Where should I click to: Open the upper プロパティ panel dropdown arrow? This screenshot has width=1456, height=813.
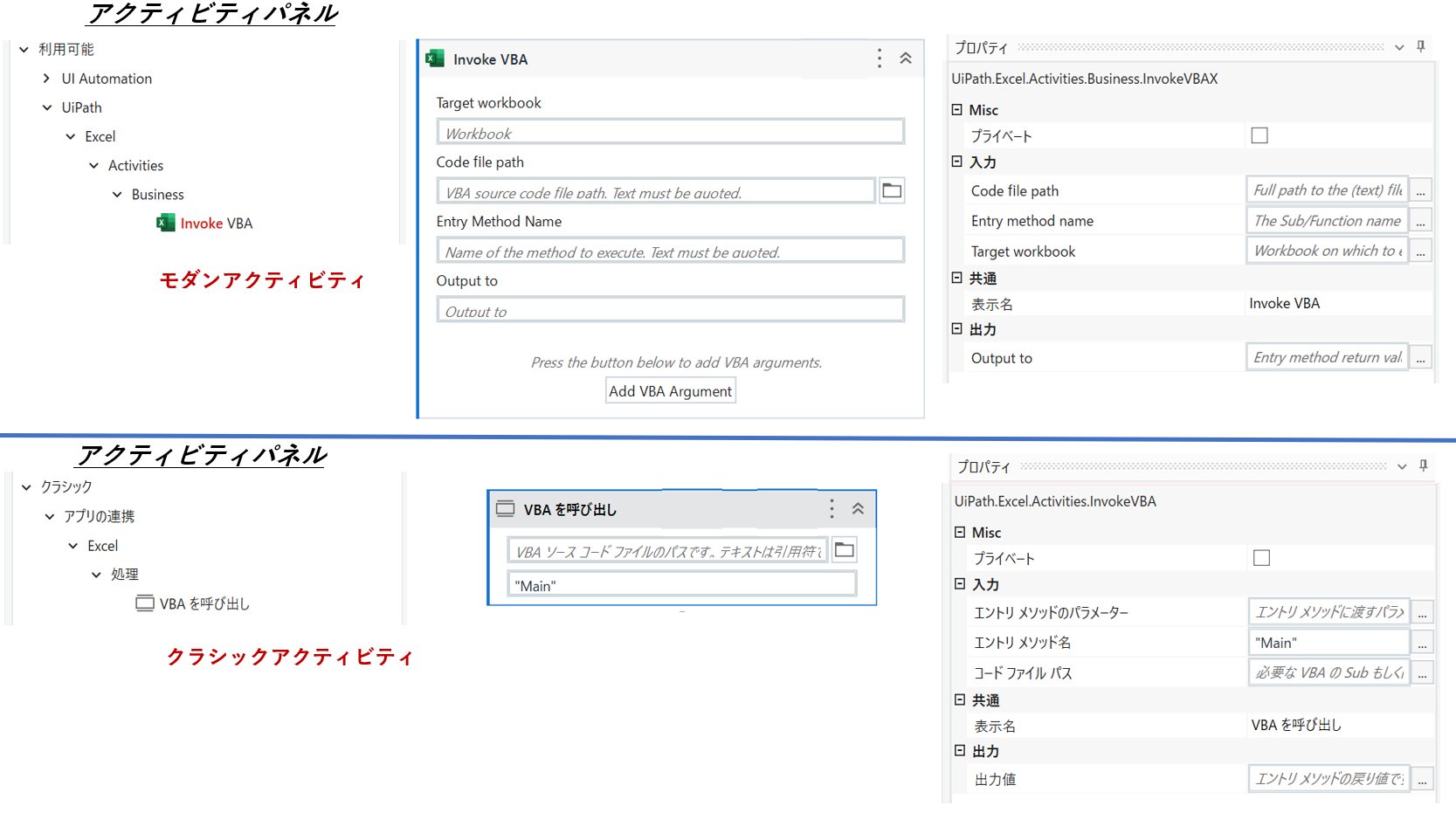coord(1399,47)
